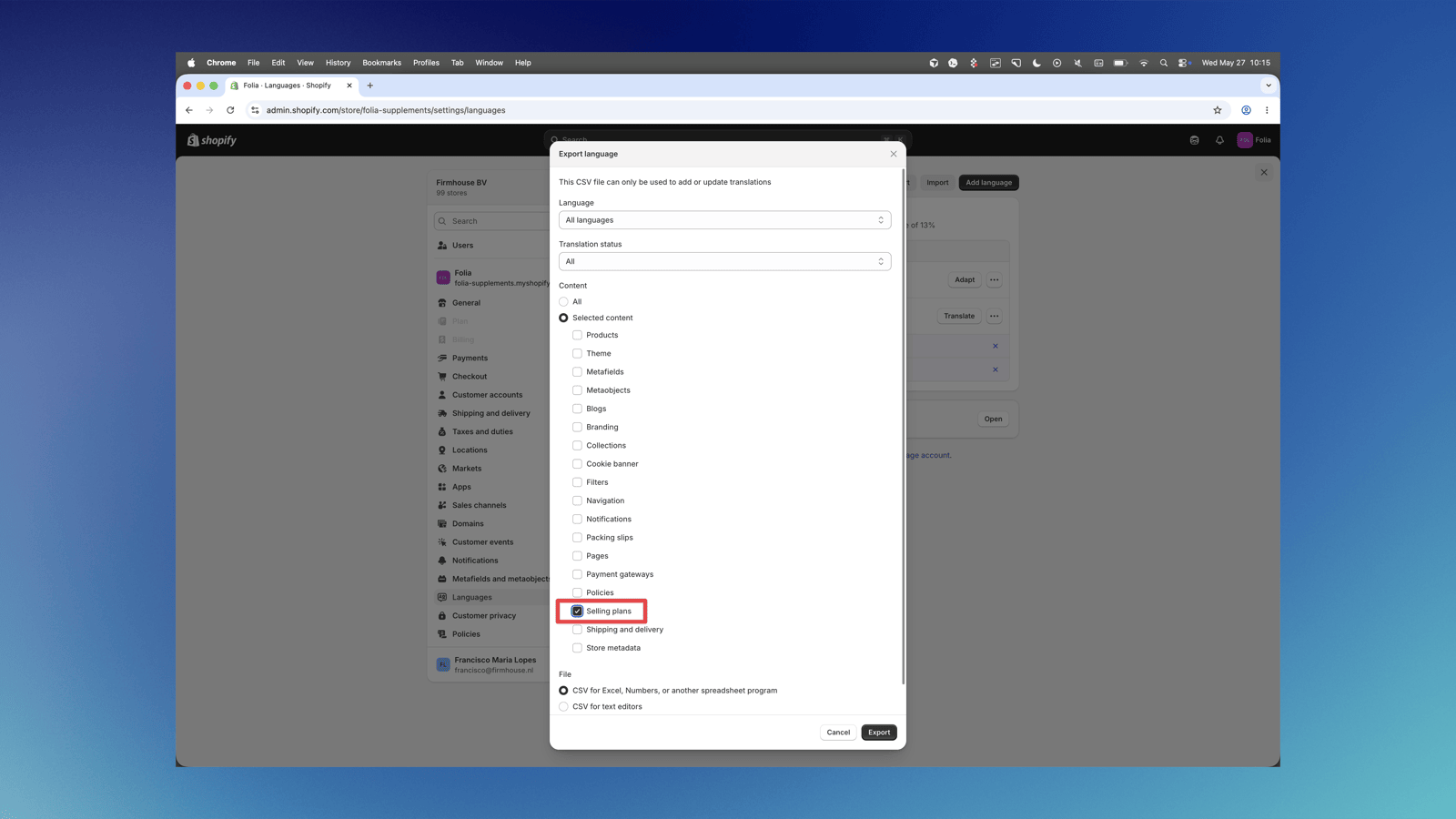This screenshot has width=1456, height=819.
Task: Check the Products checkbox
Action: 577,335
